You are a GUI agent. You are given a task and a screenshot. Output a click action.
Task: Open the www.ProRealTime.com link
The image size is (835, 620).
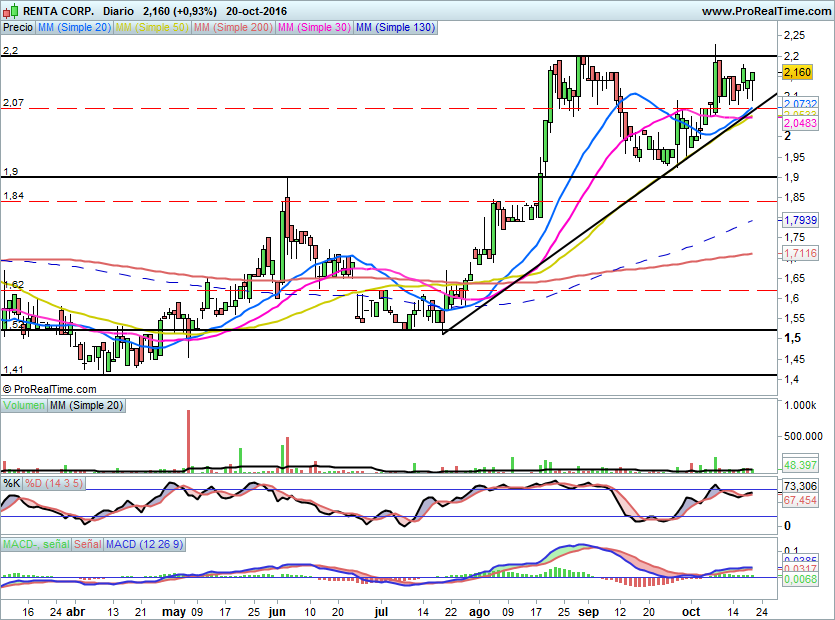click(x=765, y=10)
